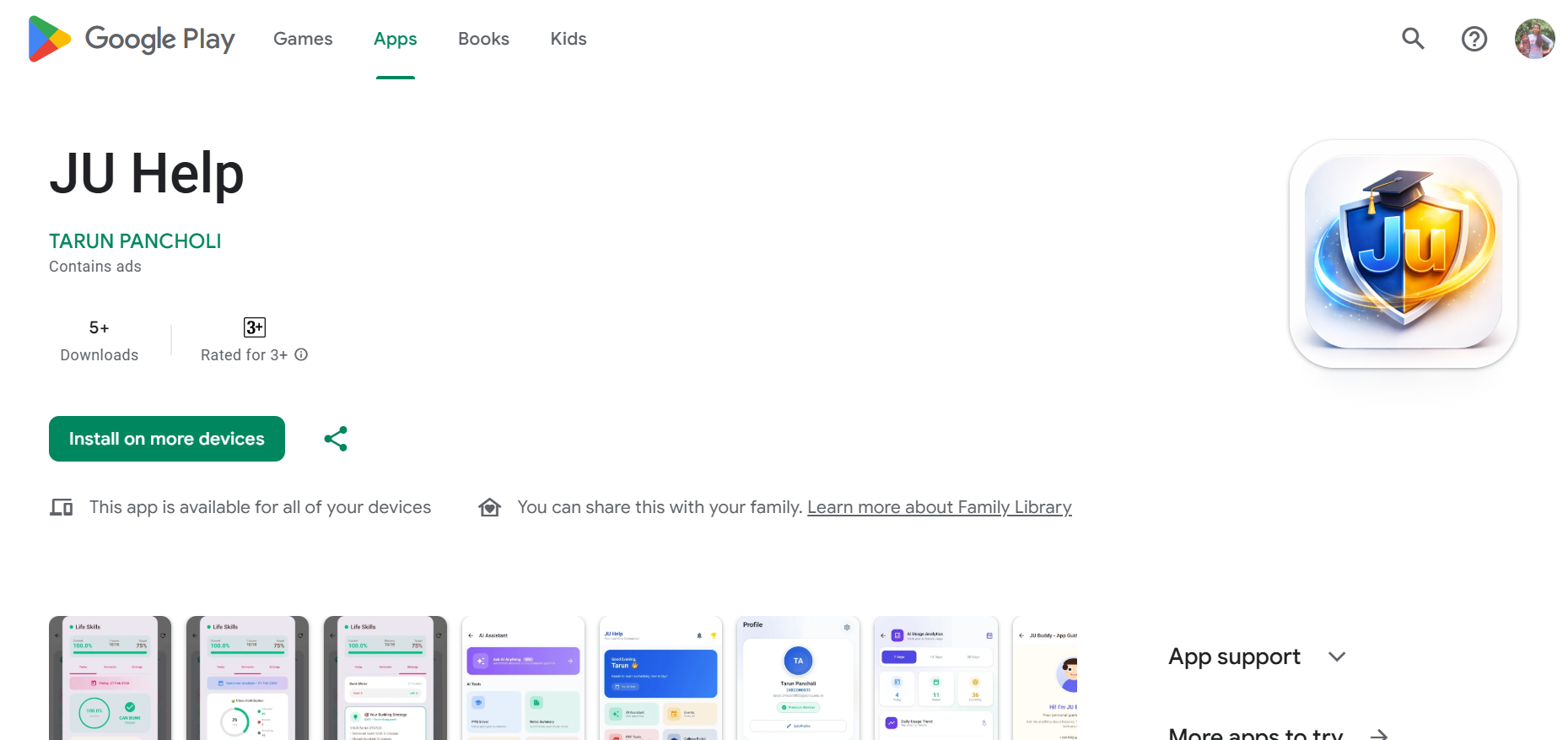Go to the Kids tab
This screenshot has height=740, width=1568.
568,39
